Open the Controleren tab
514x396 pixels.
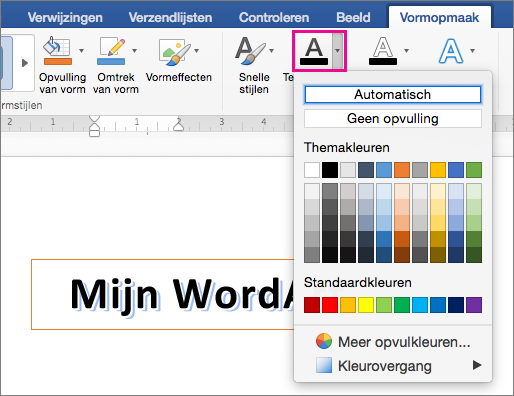tap(274, 17)
